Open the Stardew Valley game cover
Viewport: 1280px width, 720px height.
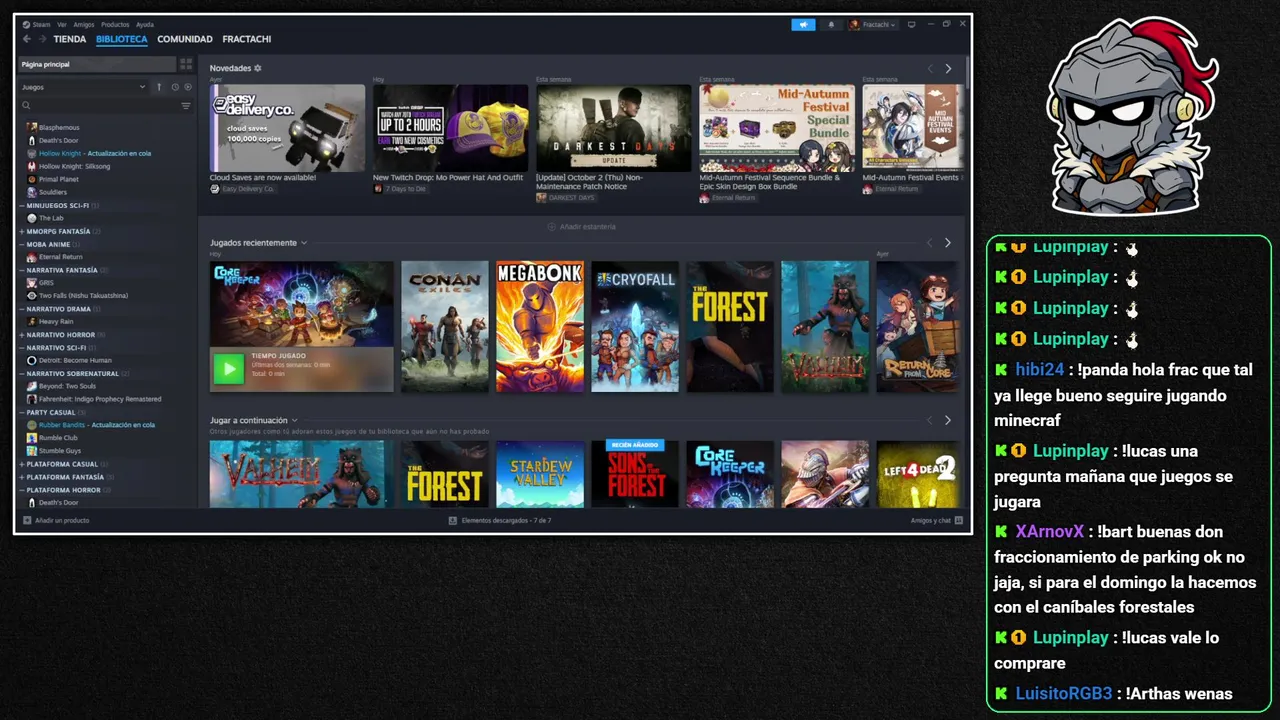(x=540, y=474)
